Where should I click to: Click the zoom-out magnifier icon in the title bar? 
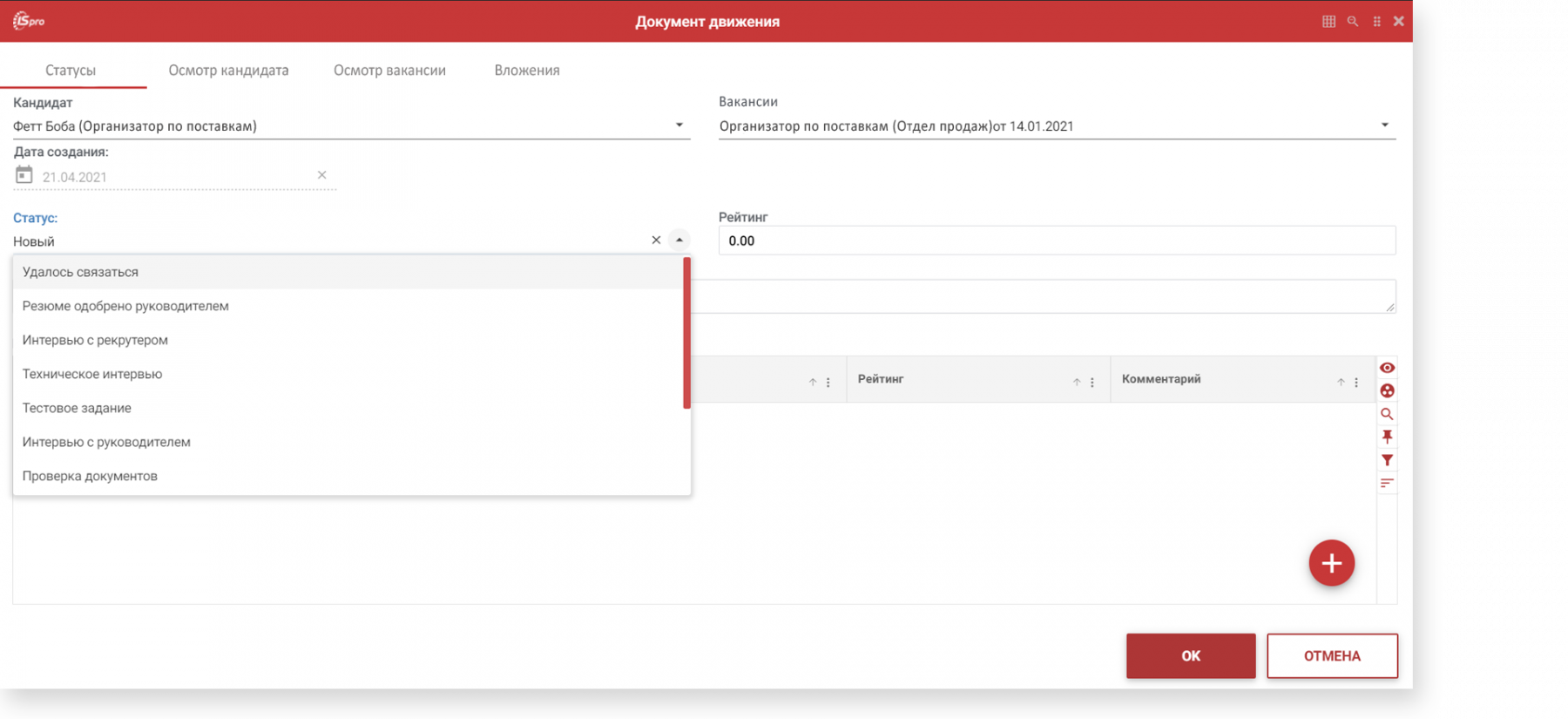(x=1353, y=21)
